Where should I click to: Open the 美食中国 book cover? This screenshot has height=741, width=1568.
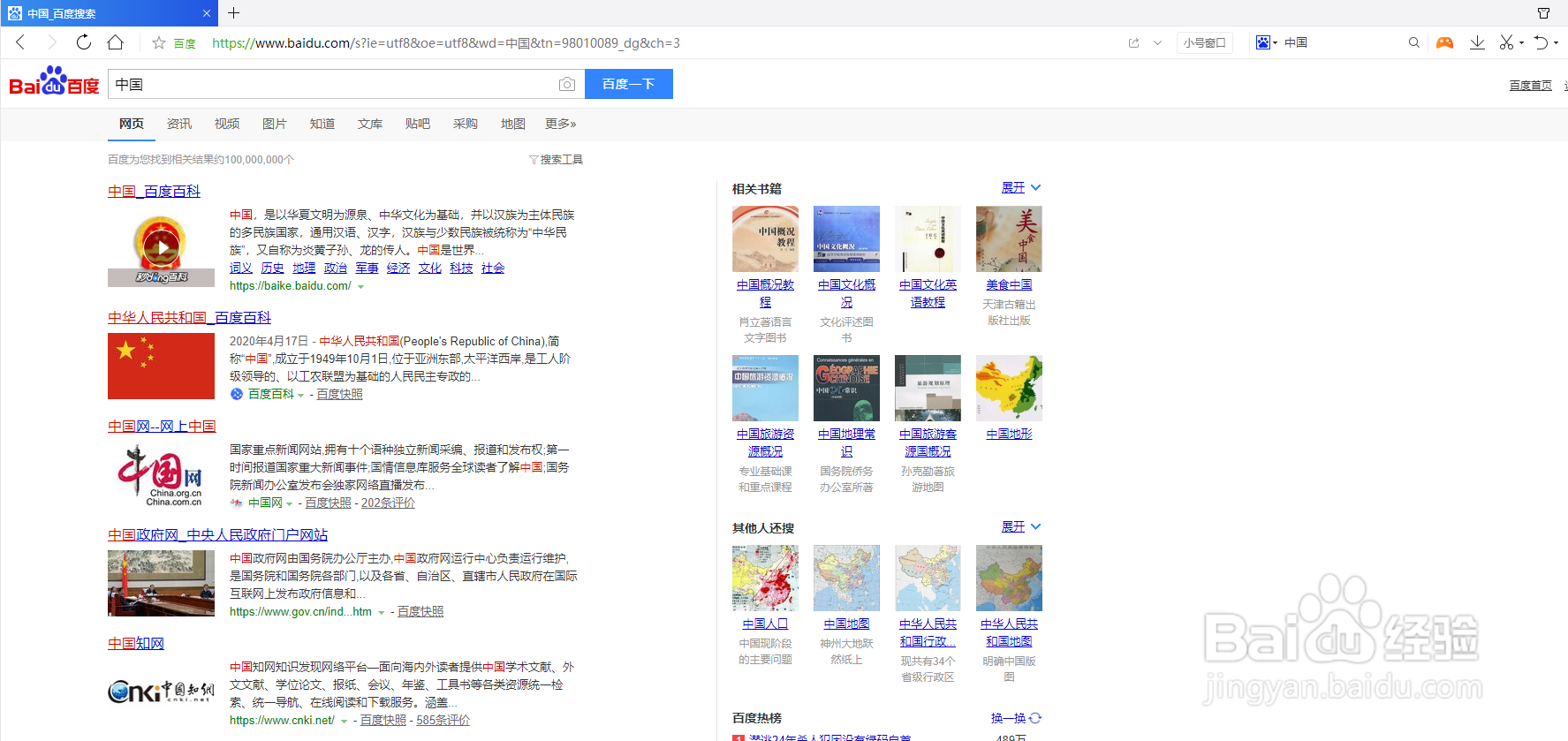pyautogui.click(x=1009, y=238)
